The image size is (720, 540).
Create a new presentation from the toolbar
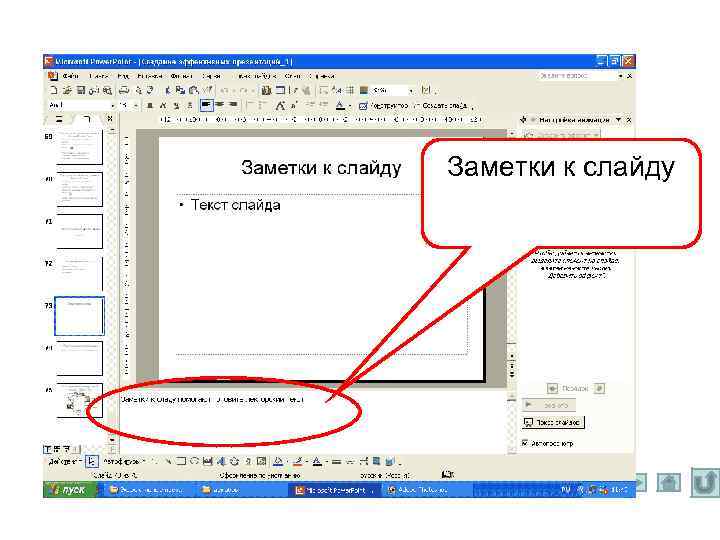(x=53, y=90)
